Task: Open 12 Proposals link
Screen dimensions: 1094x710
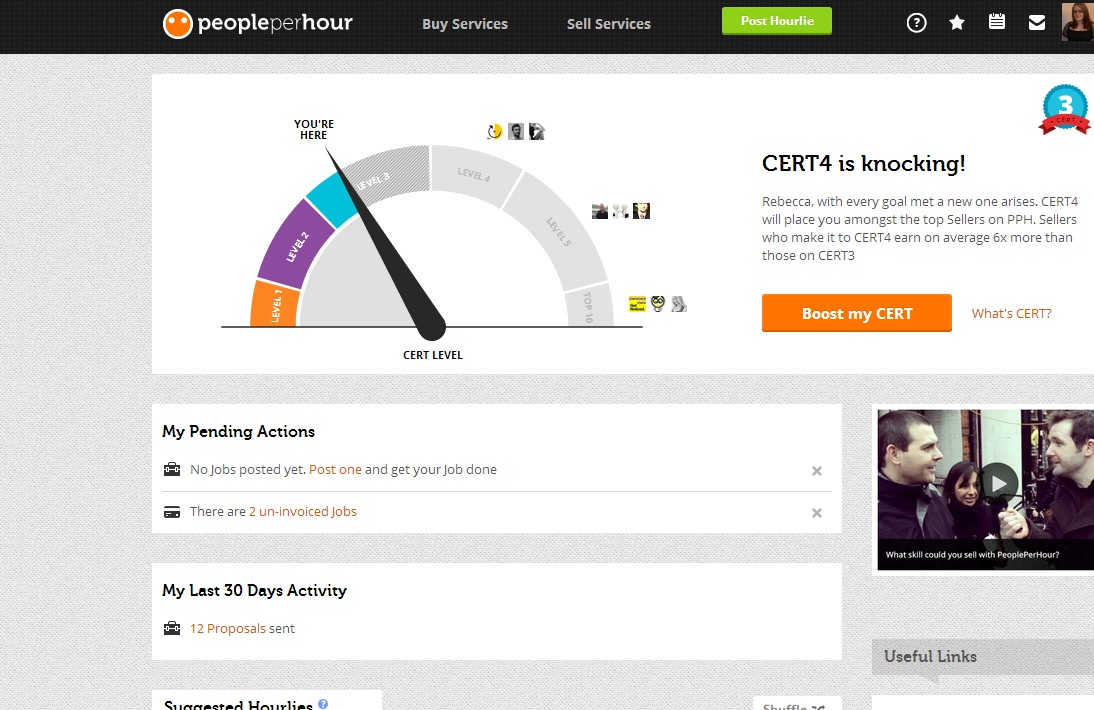Action: pos(227,628)
